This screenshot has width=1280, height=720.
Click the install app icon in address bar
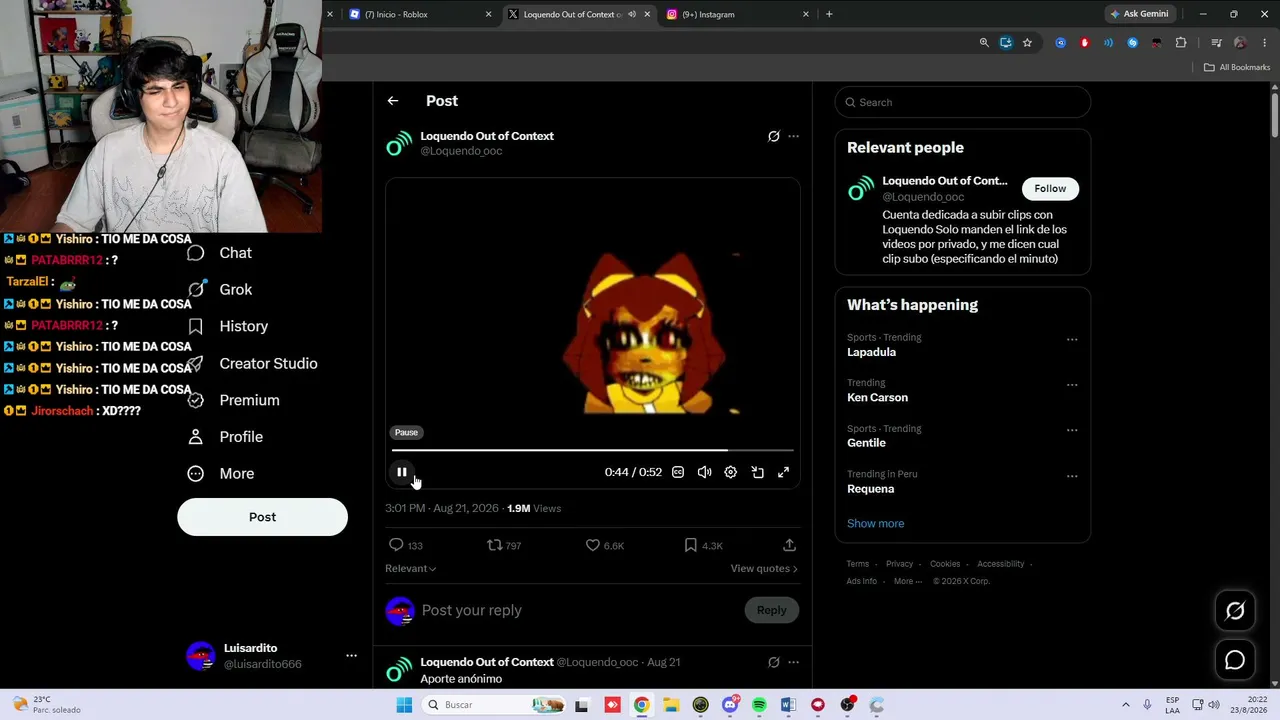pyautogui.click(x=1006, y=43)
